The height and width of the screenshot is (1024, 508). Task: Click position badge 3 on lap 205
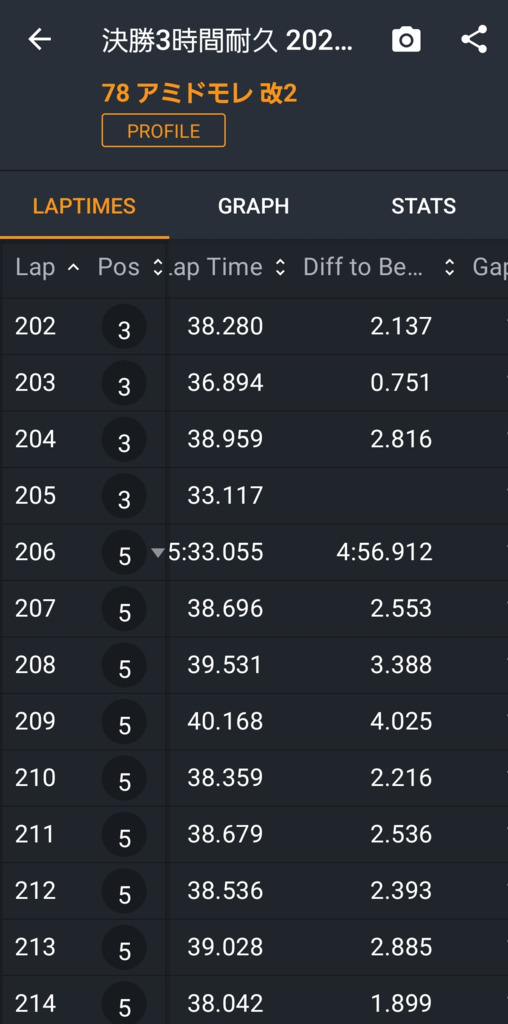[124, 496]
